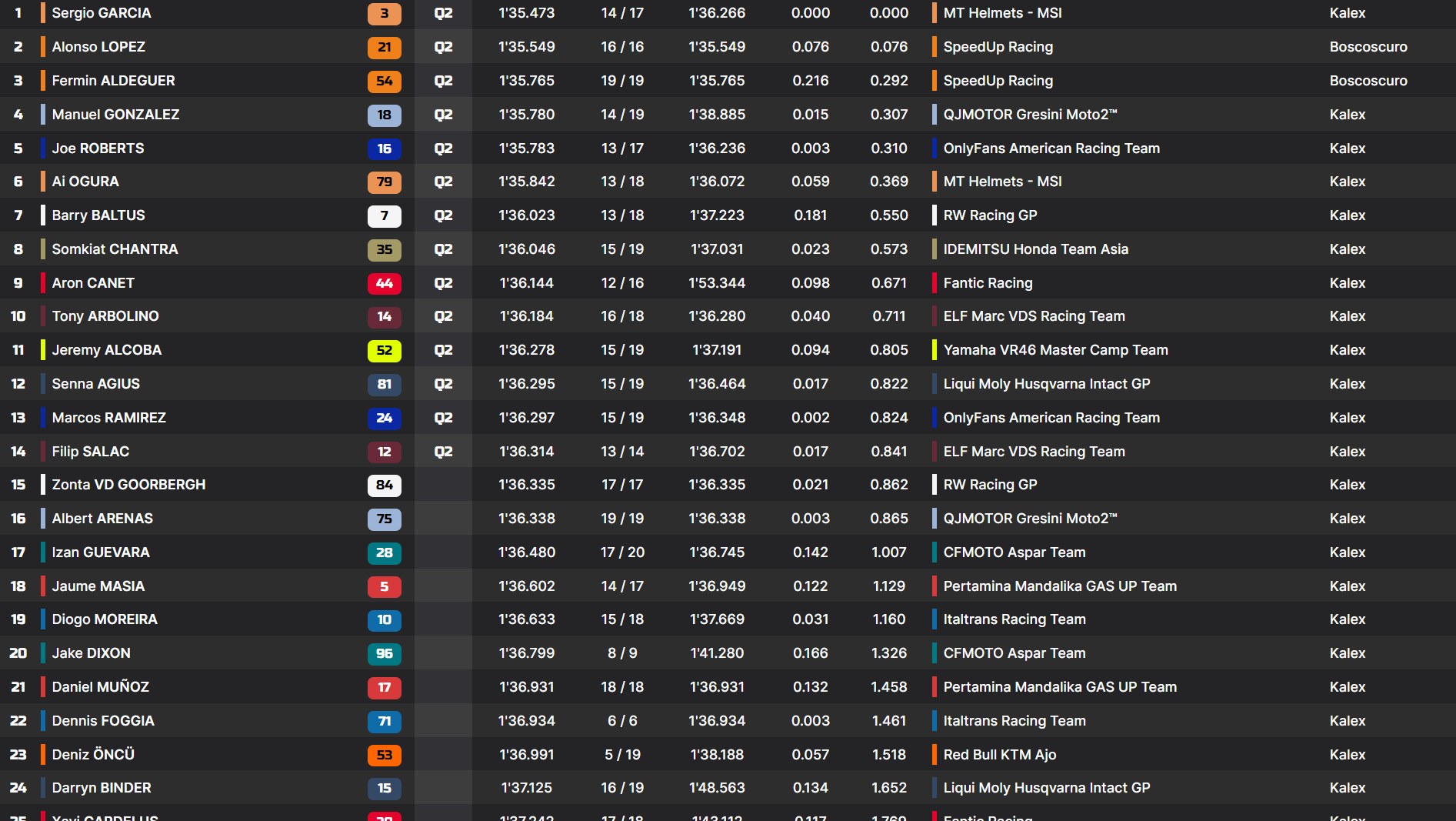Select rider Somkiat CHANTRA's name

(115, 249)
